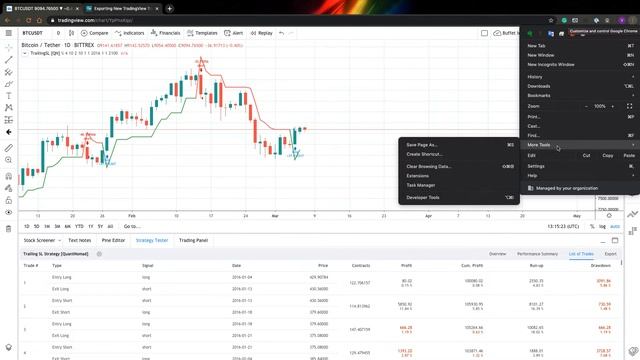Select the pitchfork drawing tool

[x=9, y=72]
